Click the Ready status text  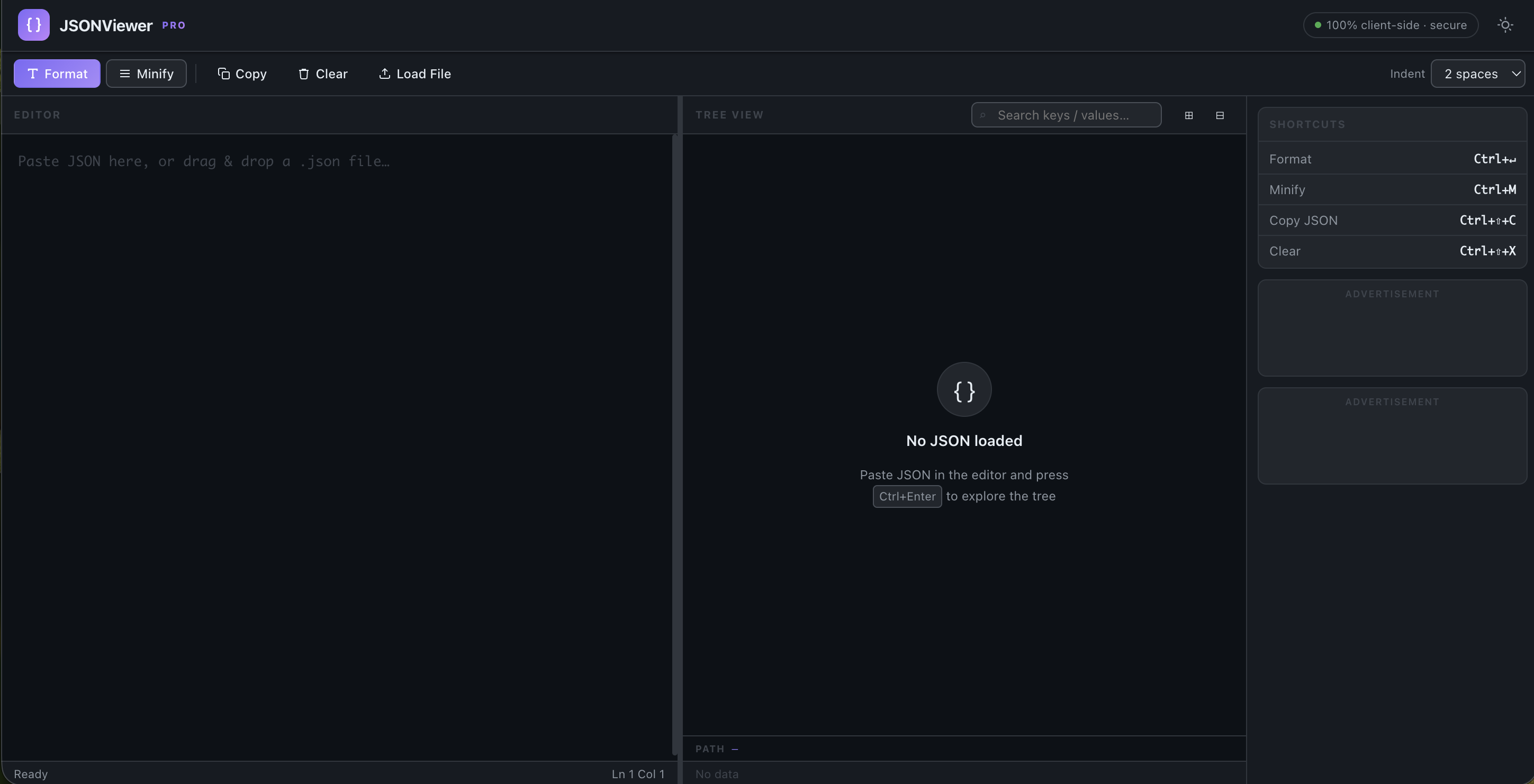click(30, 774)
